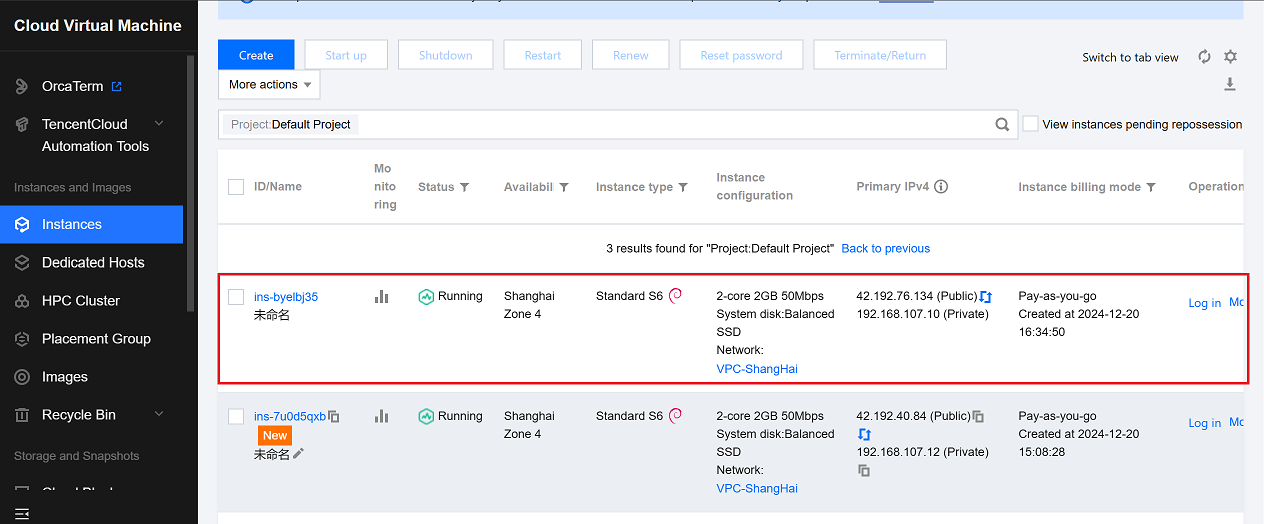Click the Project:Default Project search field
The height and width of the screenshot is (524, 1264).
click(618, 125)
